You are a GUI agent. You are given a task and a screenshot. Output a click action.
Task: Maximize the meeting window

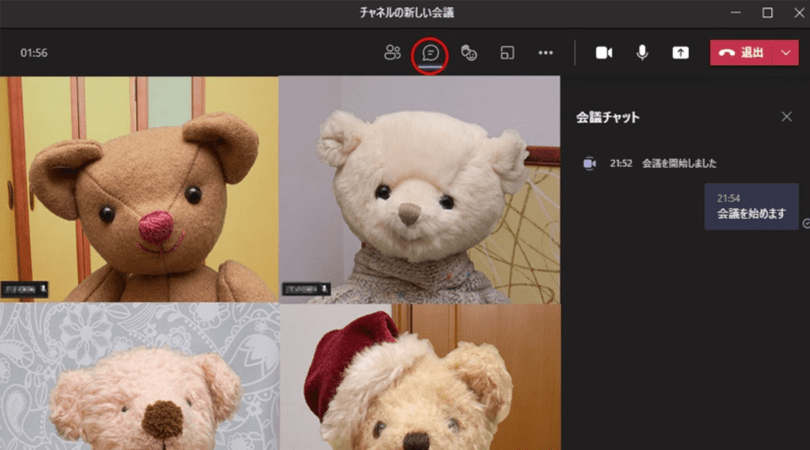click(768, 12)
